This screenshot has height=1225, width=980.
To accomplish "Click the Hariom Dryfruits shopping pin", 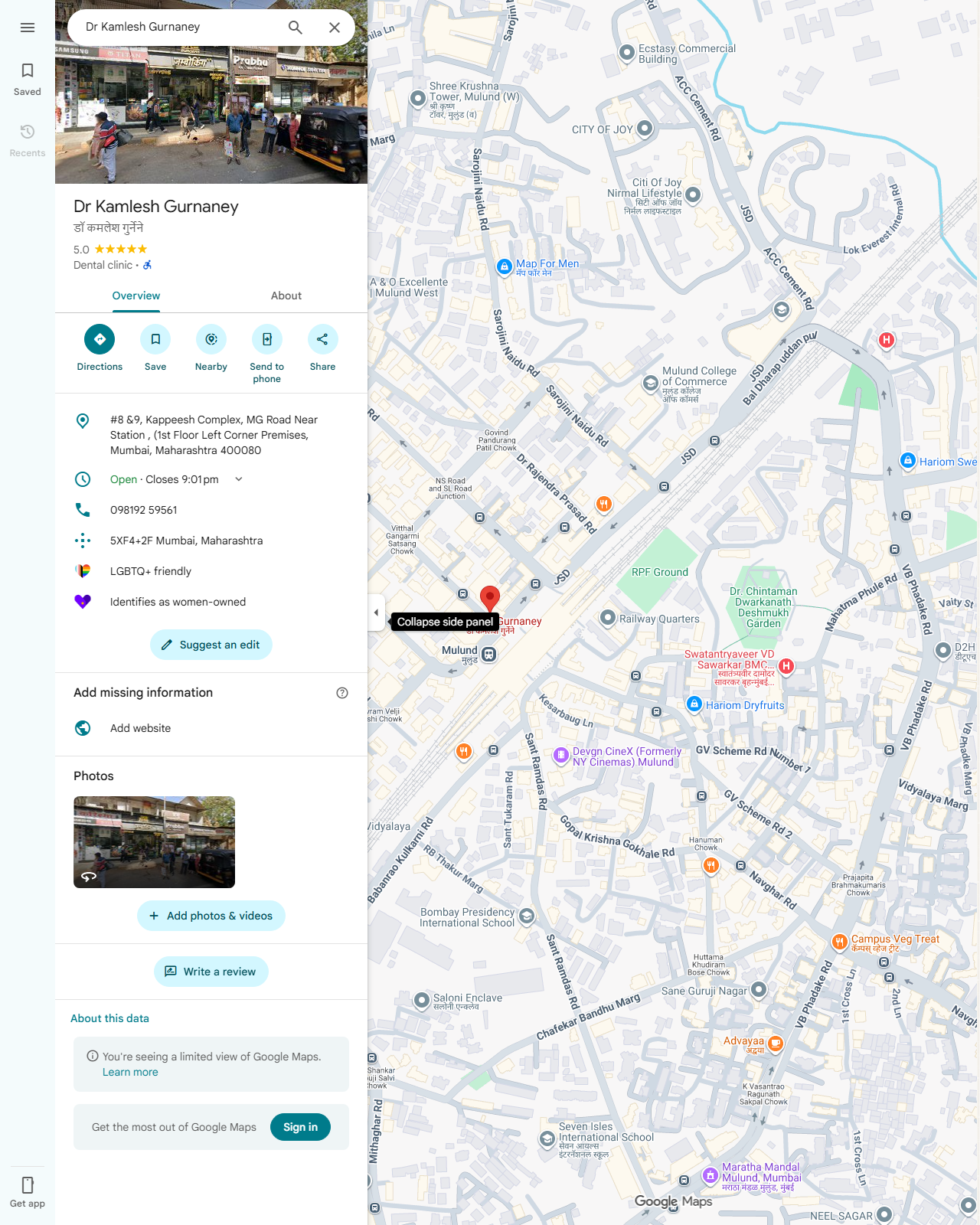I will tap(694, 704).
